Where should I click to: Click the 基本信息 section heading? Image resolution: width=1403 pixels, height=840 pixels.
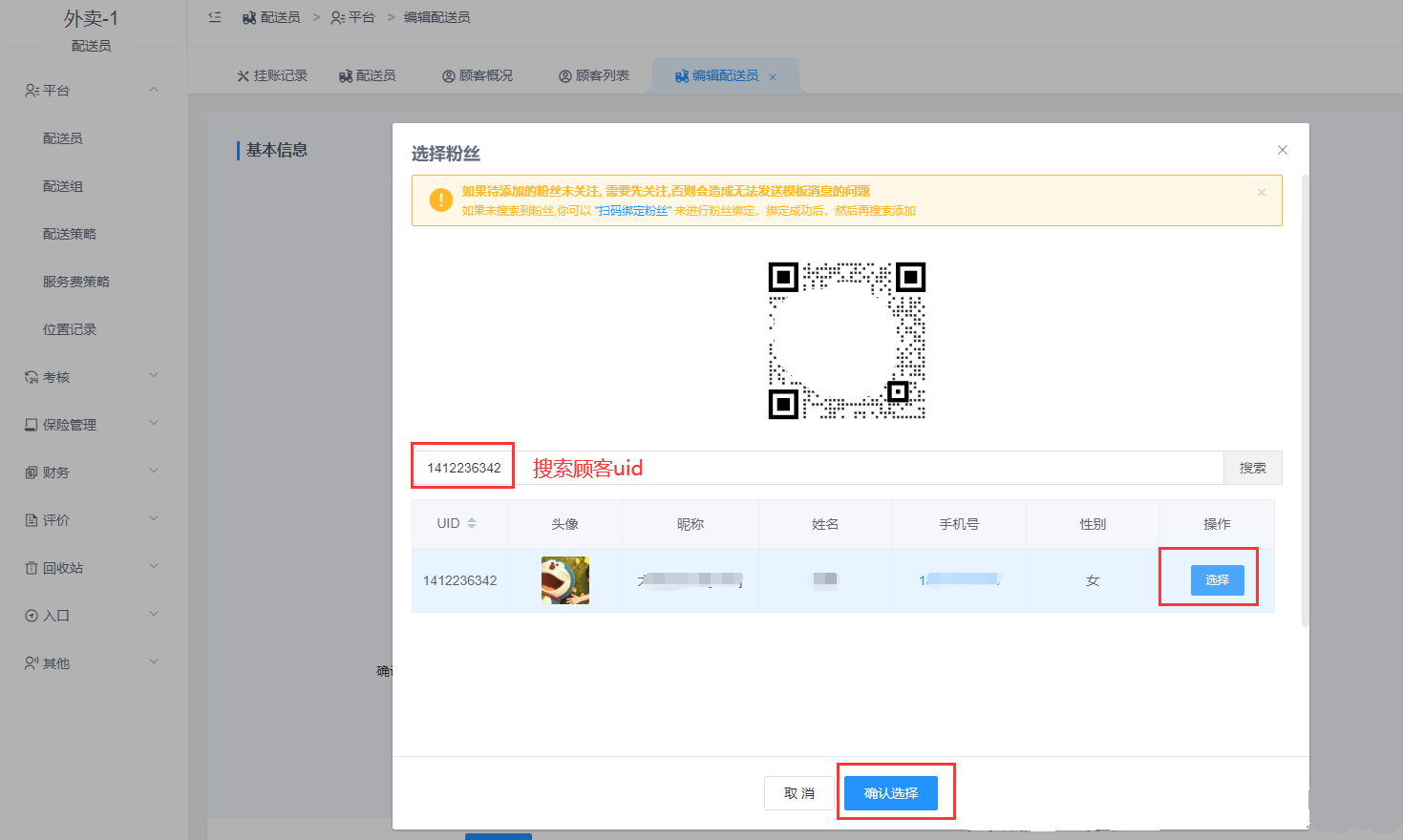277,150
